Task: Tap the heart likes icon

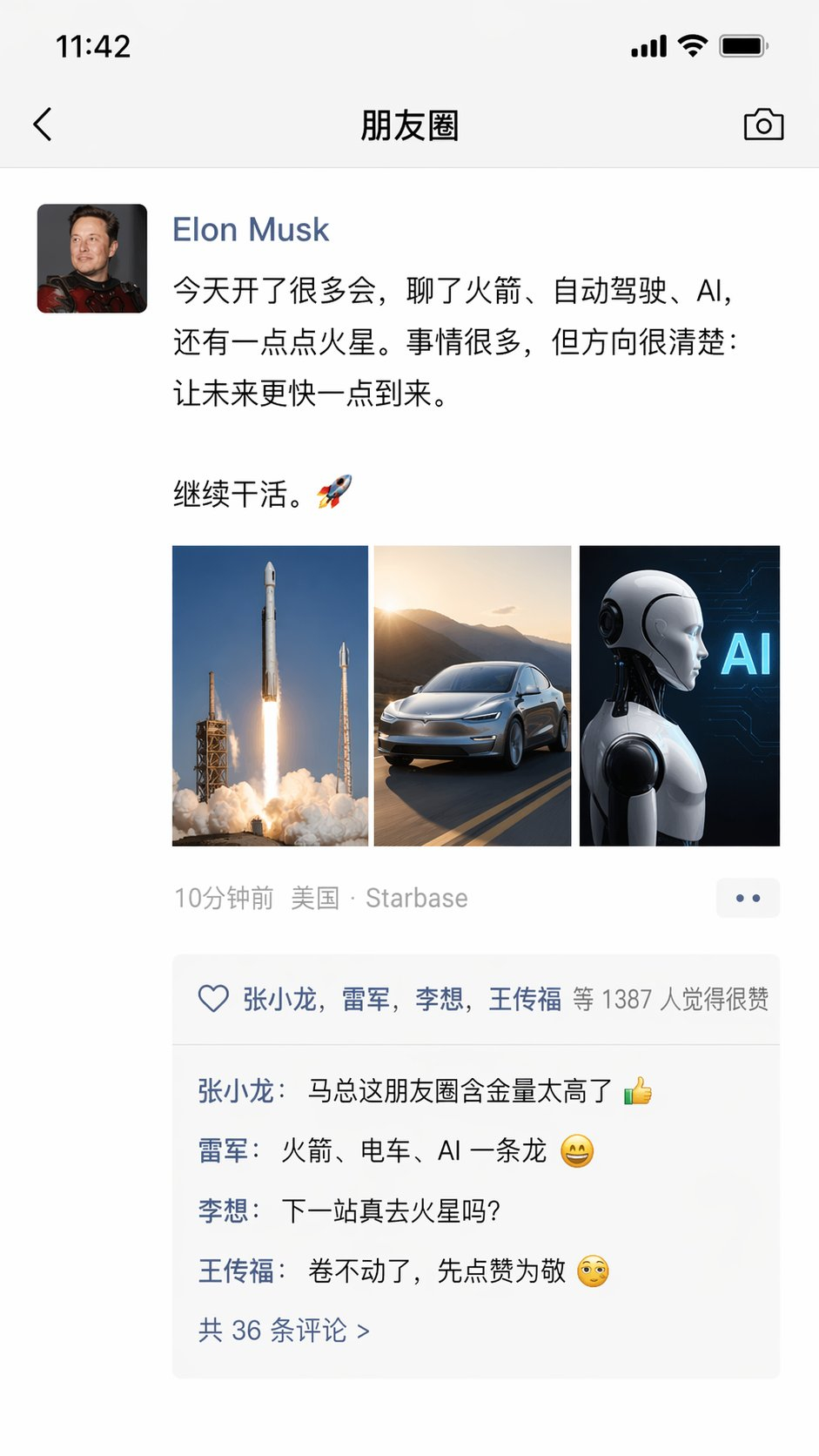Action: [x=213, y=998]
